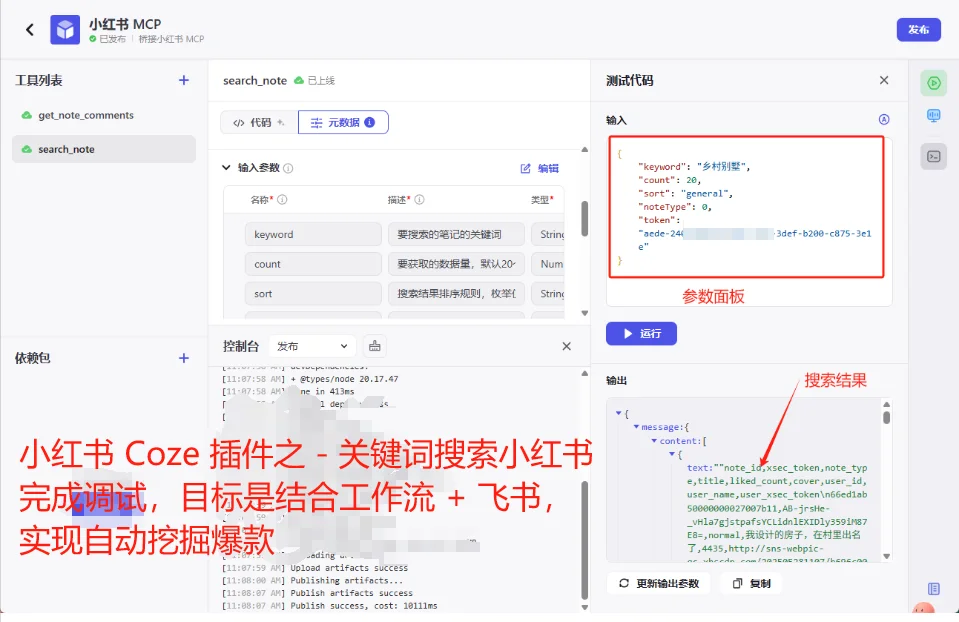Click 编辑 to edit input parameters
Viewport: 959px width, 622px height.
click(540, 168)
